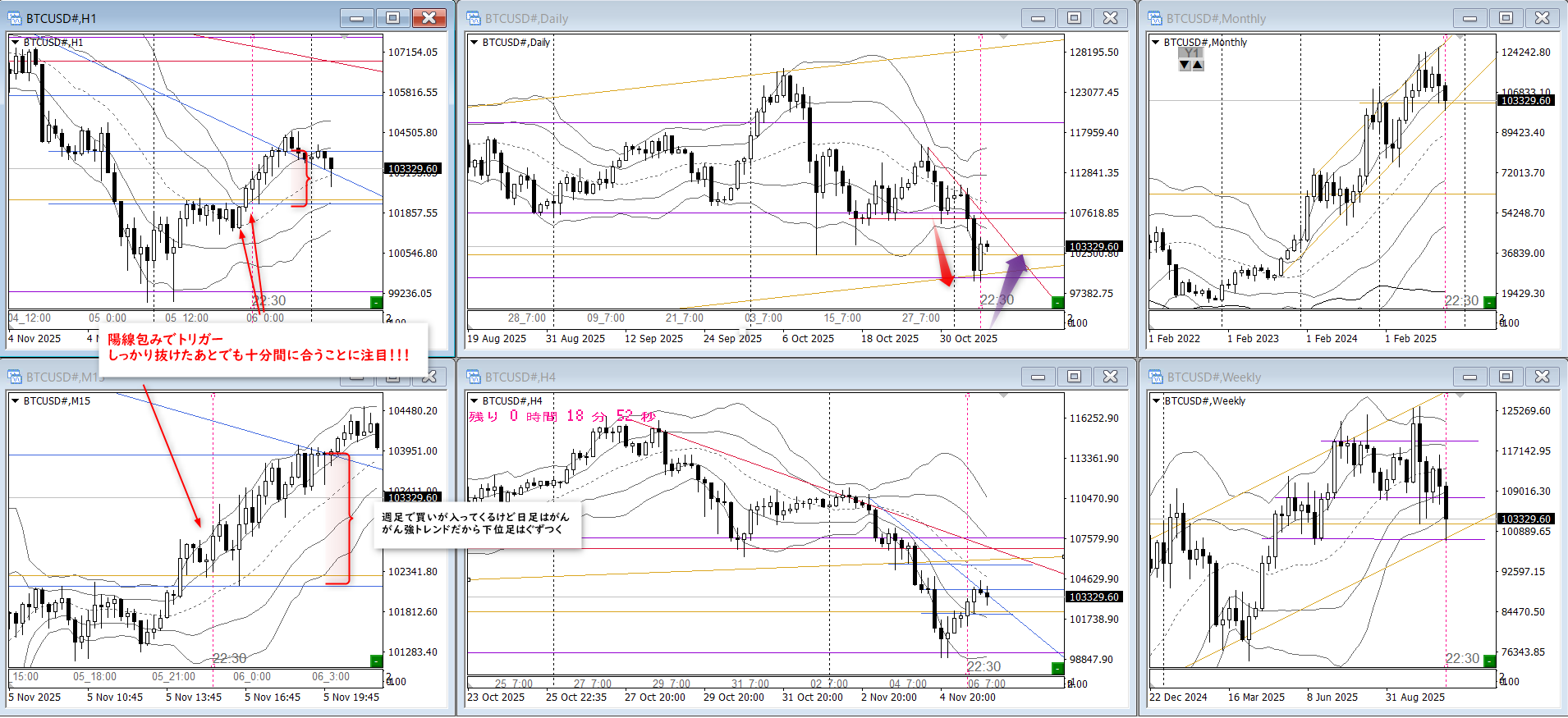Click the Daily chart window icon

pyautogui.click(x=473, y=18)
